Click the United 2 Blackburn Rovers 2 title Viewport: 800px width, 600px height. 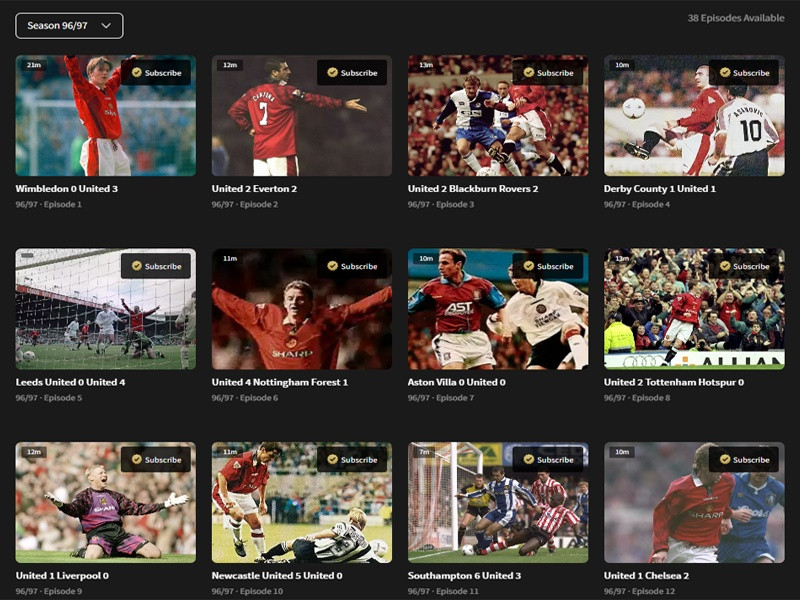473,189
